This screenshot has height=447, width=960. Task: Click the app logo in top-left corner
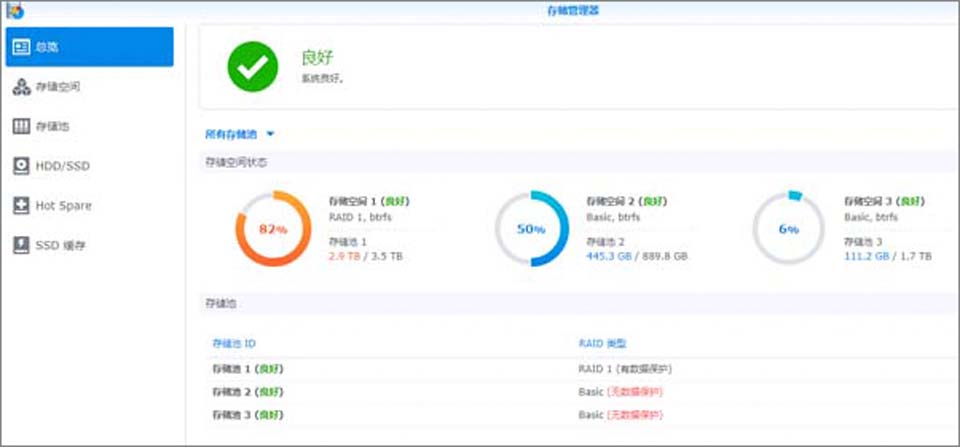tap(14, 11)
